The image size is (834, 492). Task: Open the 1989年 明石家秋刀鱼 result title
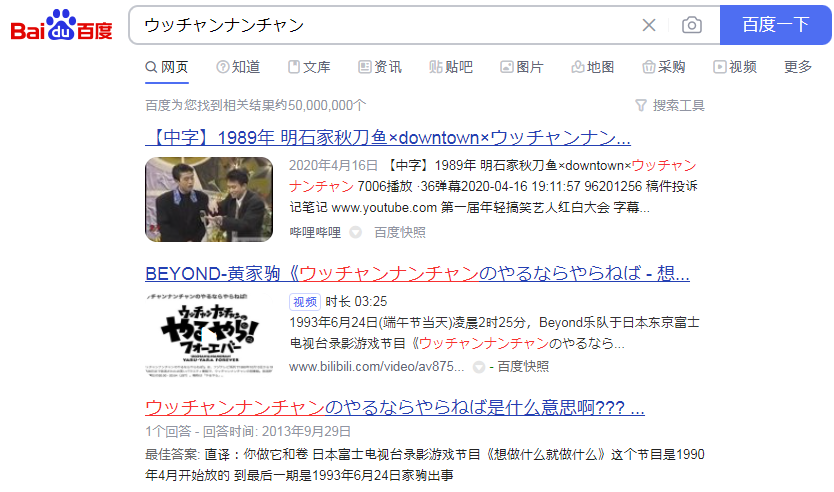coord(388,138)
